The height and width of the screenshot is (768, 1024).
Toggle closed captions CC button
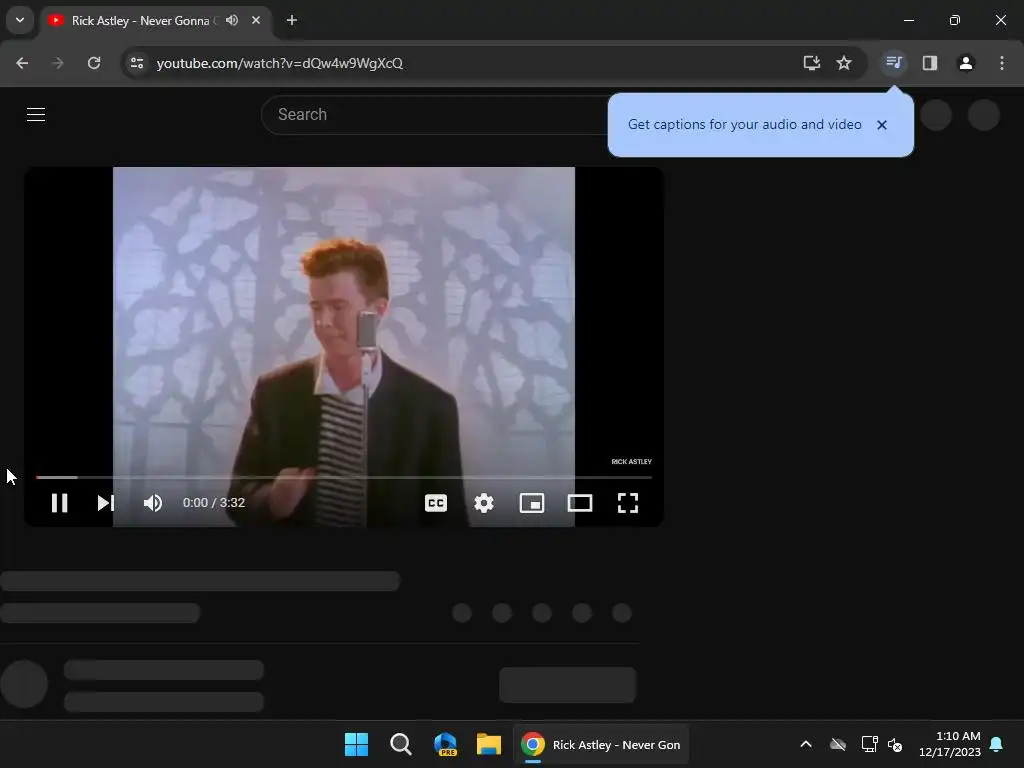click(x=436, y=503)
